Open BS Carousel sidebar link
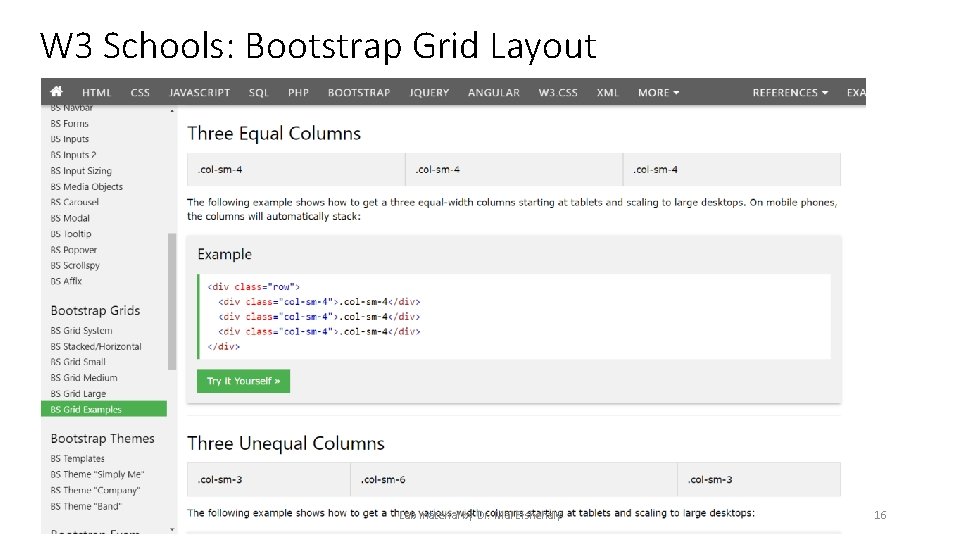 74,202
